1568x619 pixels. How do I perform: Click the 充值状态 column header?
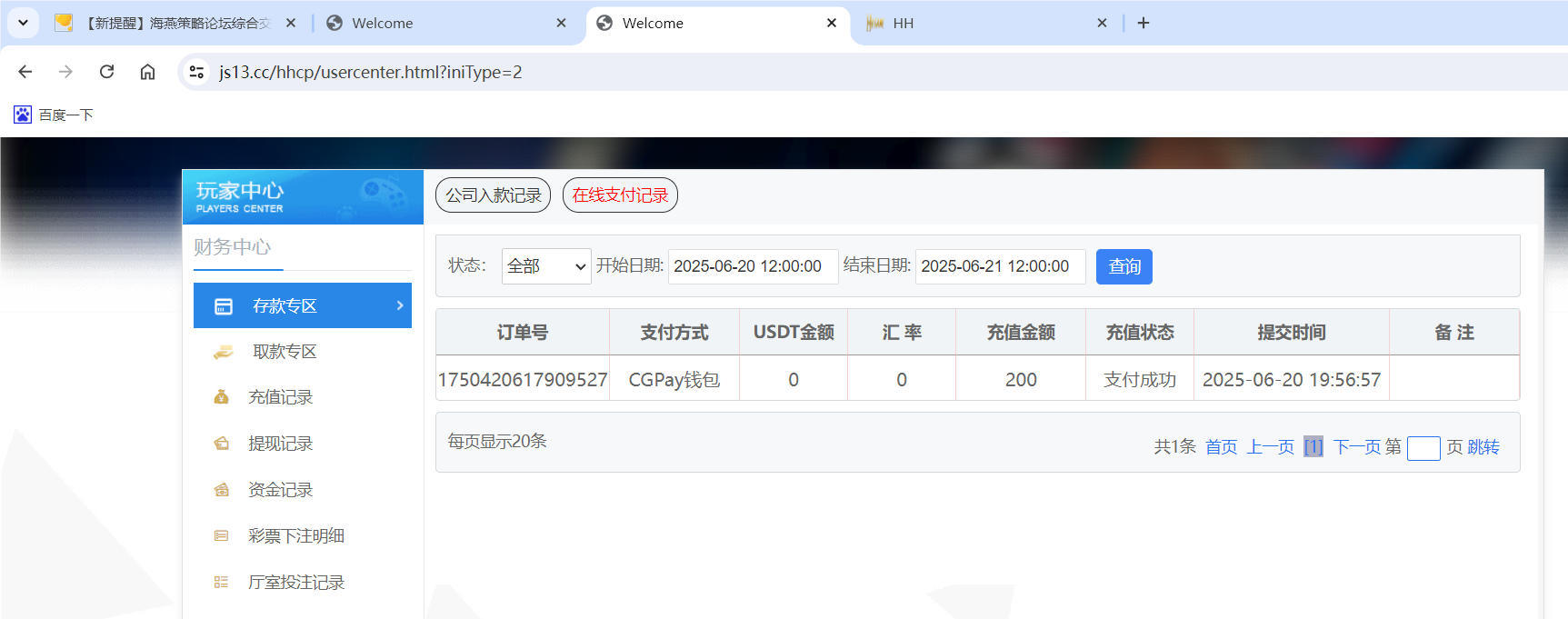[x=1140, y=333]
